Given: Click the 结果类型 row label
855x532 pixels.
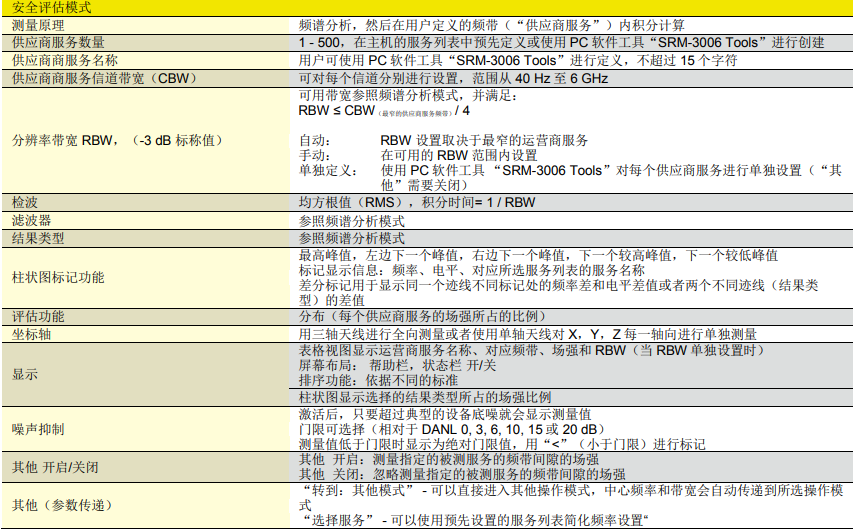Looking at the screenshot, I should (x=39, y=238).
